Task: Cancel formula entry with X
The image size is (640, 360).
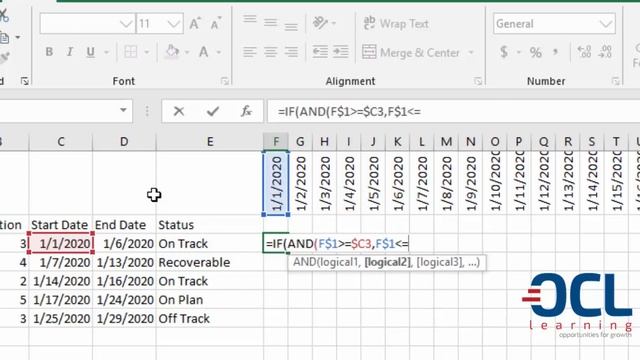Action: [x=179, y=111]
